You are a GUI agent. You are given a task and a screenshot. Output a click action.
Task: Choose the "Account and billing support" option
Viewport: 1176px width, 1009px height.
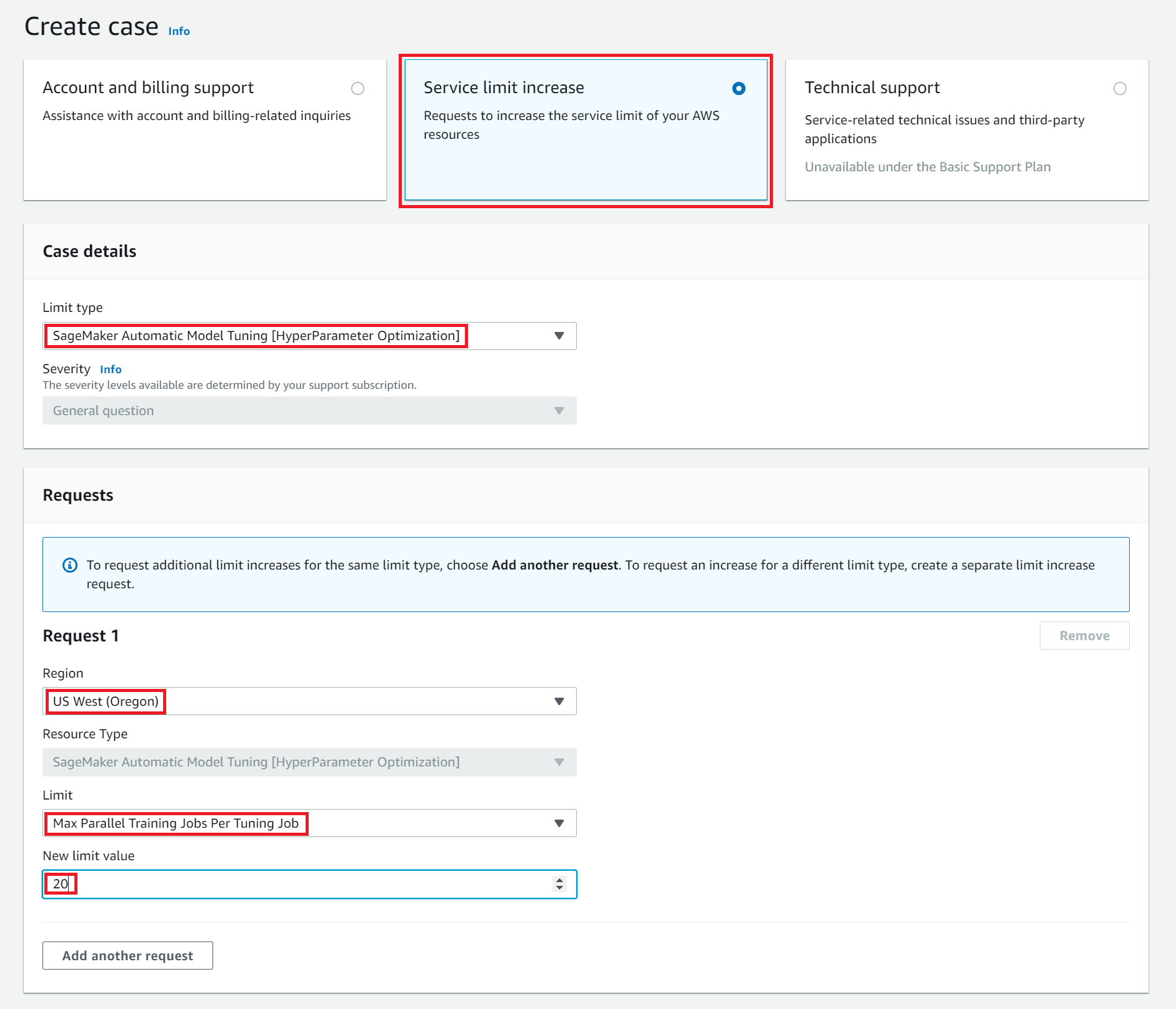click(357, 89)
